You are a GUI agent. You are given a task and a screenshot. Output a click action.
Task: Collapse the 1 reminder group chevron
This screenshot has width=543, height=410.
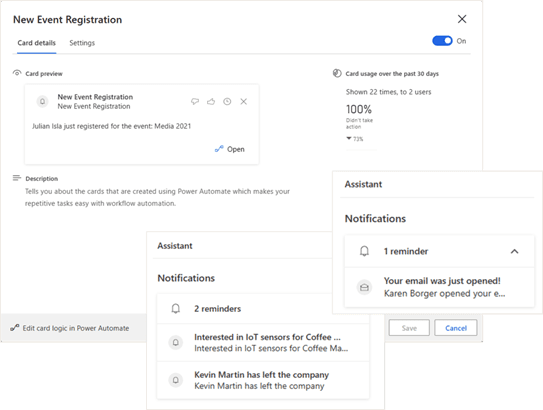[x=515, y=251]
